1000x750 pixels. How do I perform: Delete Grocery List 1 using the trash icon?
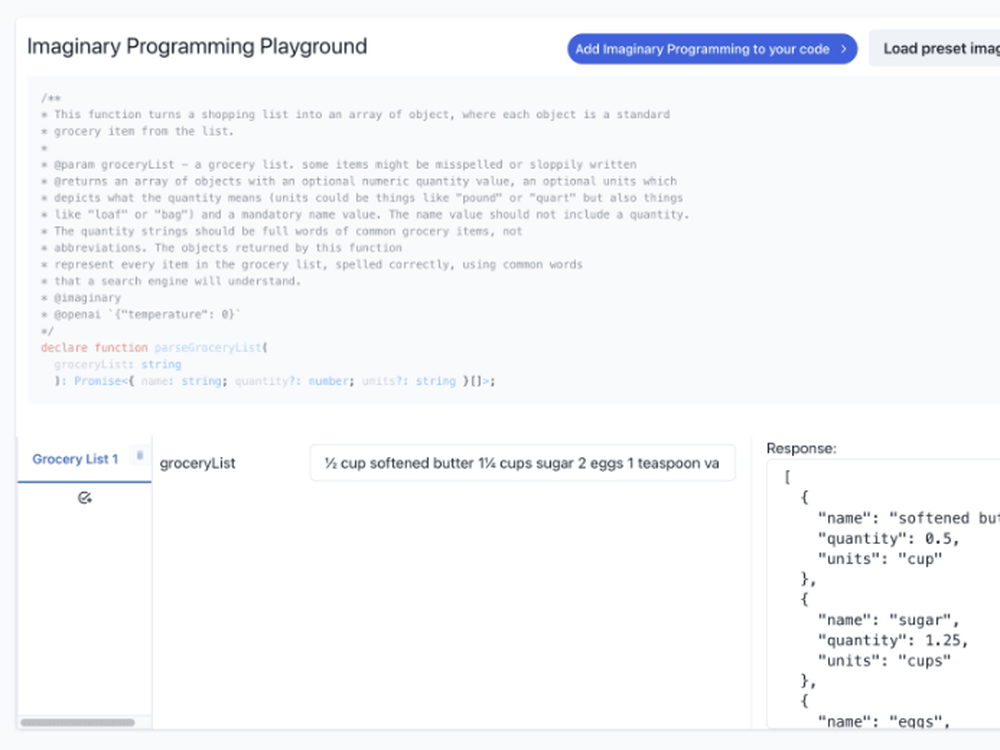click(140, 455)
